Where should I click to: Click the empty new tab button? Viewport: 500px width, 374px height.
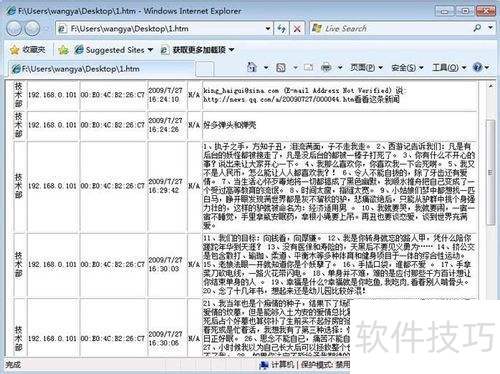tap(204, 69)
